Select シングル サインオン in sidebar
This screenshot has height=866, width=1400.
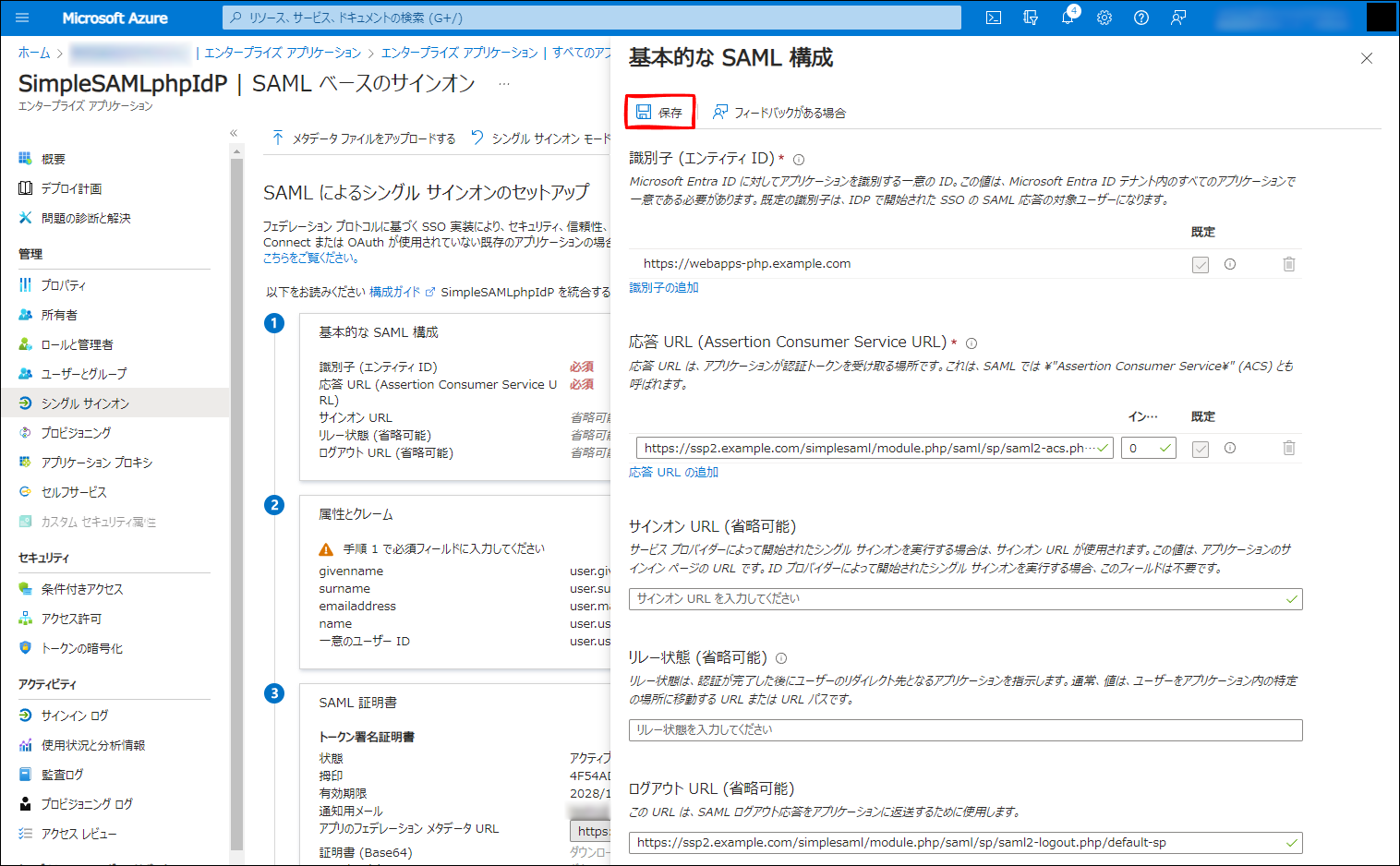click(85, 403)
